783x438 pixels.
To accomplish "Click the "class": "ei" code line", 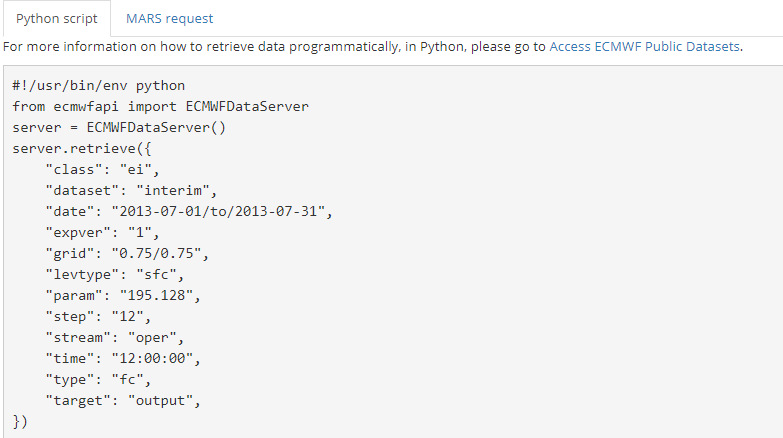I will coord(102,169).
